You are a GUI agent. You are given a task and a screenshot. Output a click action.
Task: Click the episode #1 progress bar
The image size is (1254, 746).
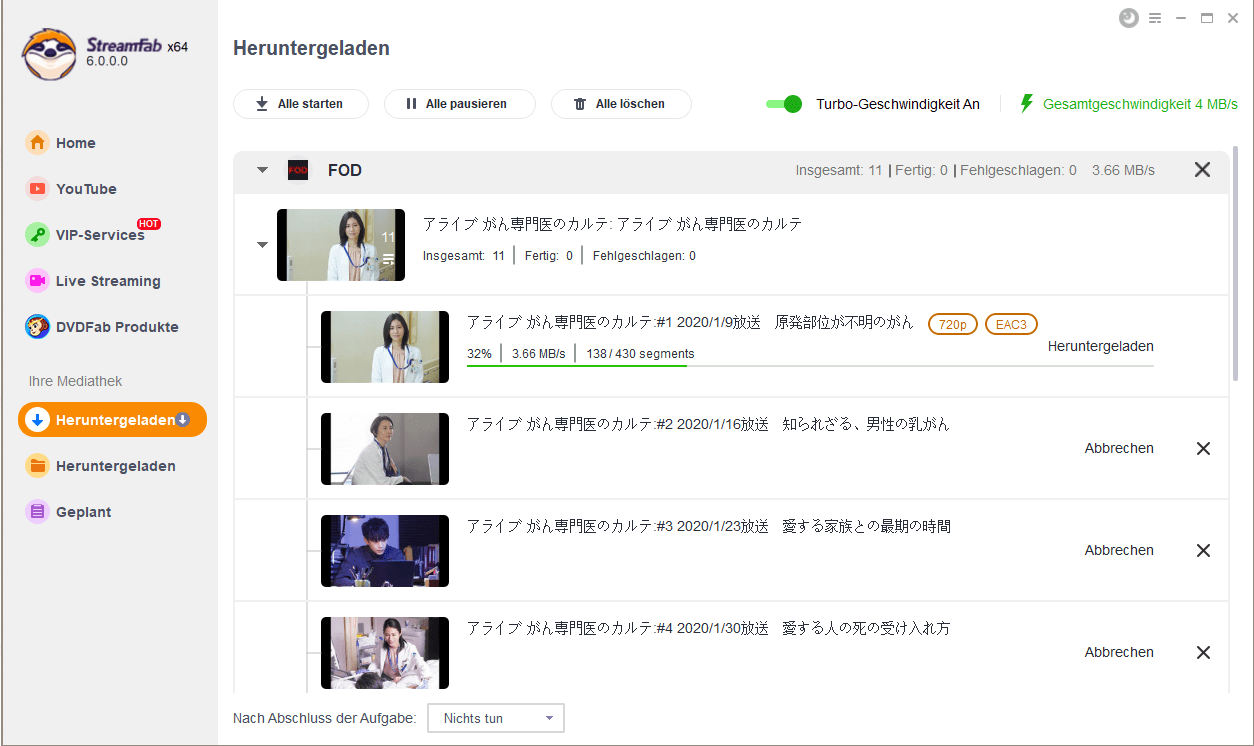coord(810,366)
